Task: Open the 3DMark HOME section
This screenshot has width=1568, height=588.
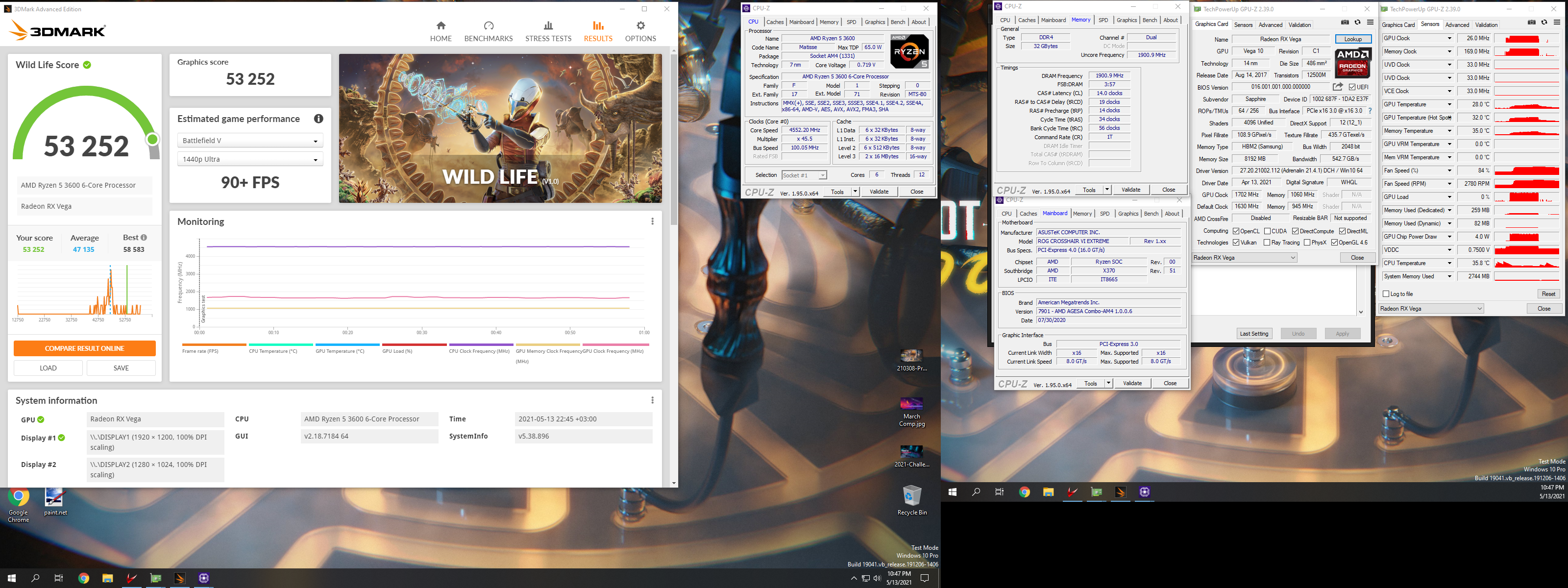Action: point(441,32)
